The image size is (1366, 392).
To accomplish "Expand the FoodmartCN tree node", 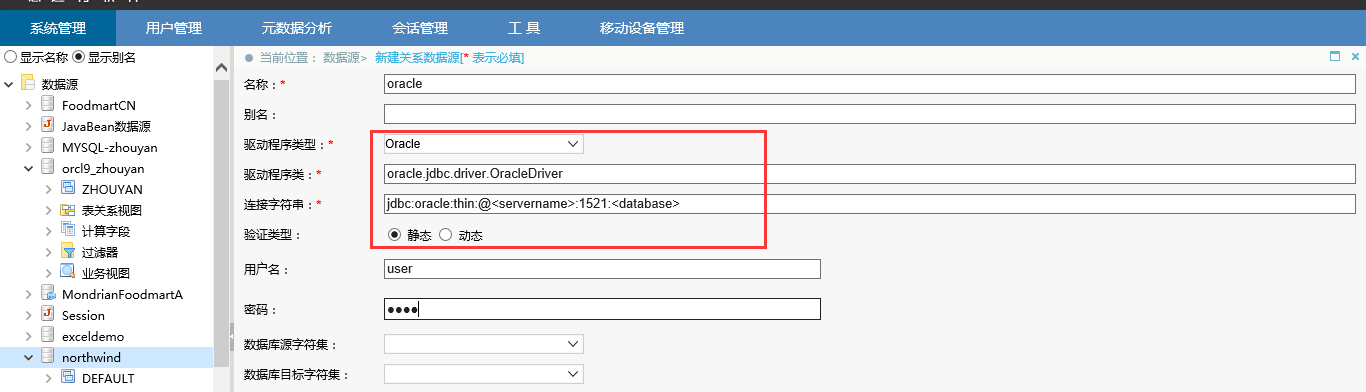I will tap(29, 105).
